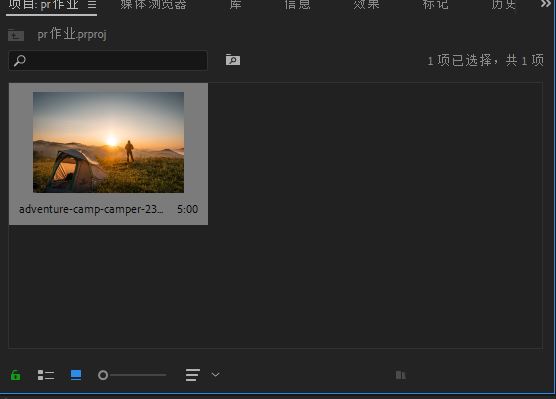Switch to the 库 tab

click(x=235, y=5)
